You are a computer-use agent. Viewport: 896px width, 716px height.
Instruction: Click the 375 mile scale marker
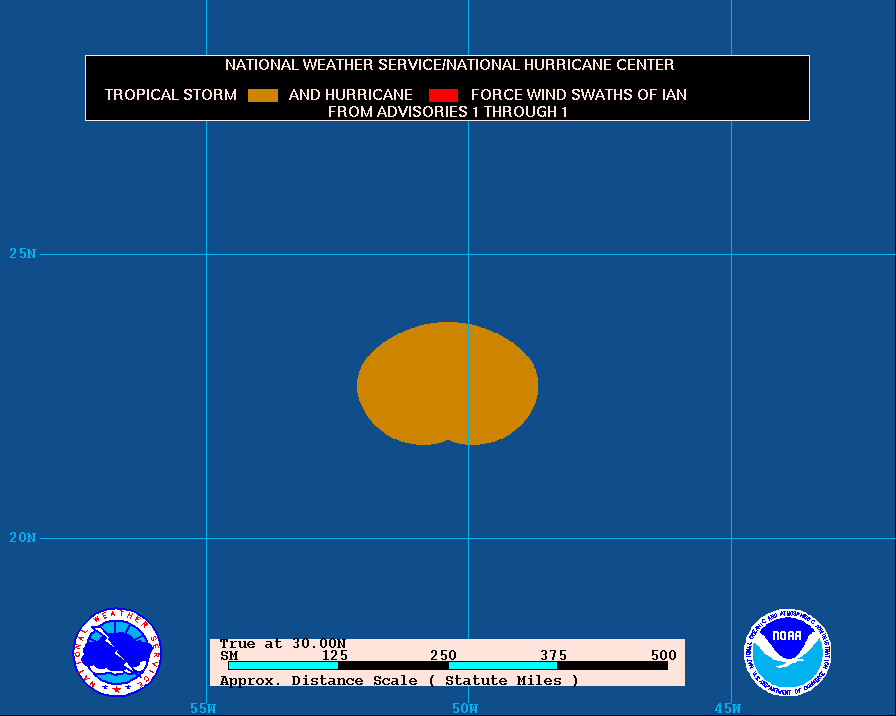[554, 655]
